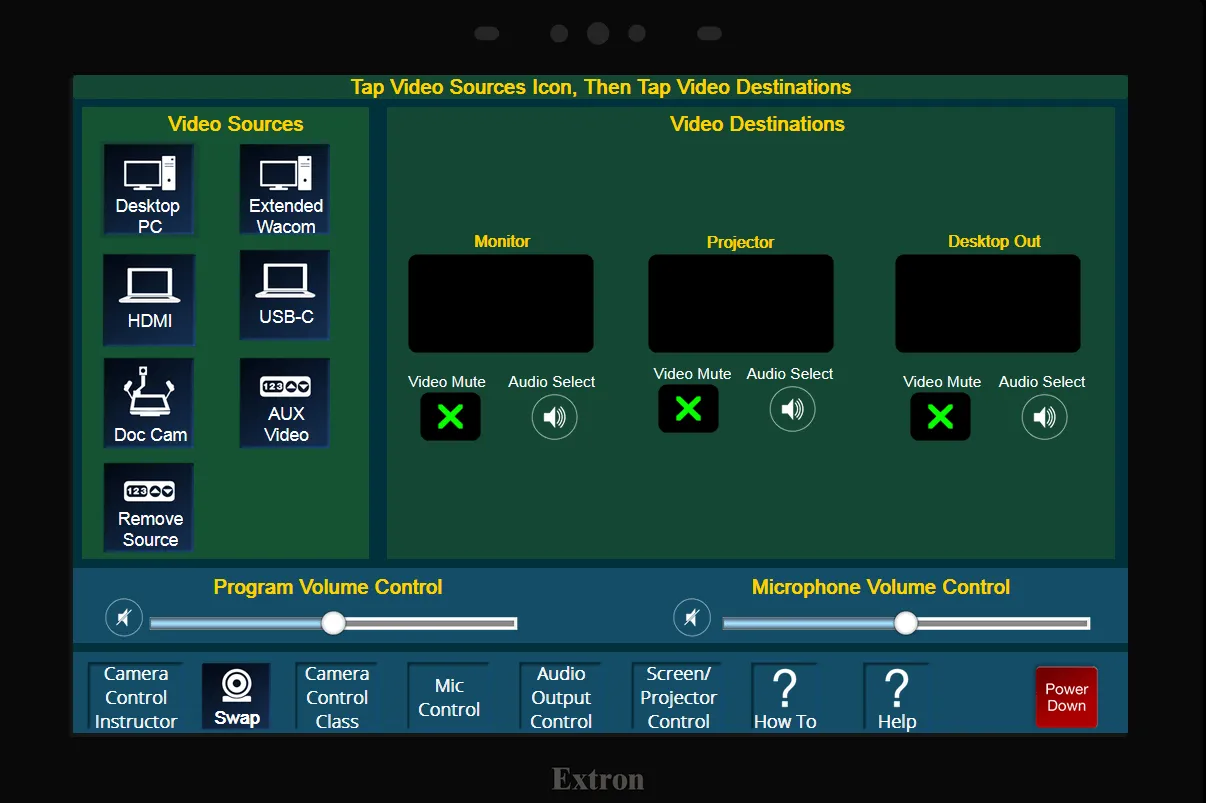The image size is (1206, 803).
Task: Open Camera Control Instructor page
Action: coord(135,697)
